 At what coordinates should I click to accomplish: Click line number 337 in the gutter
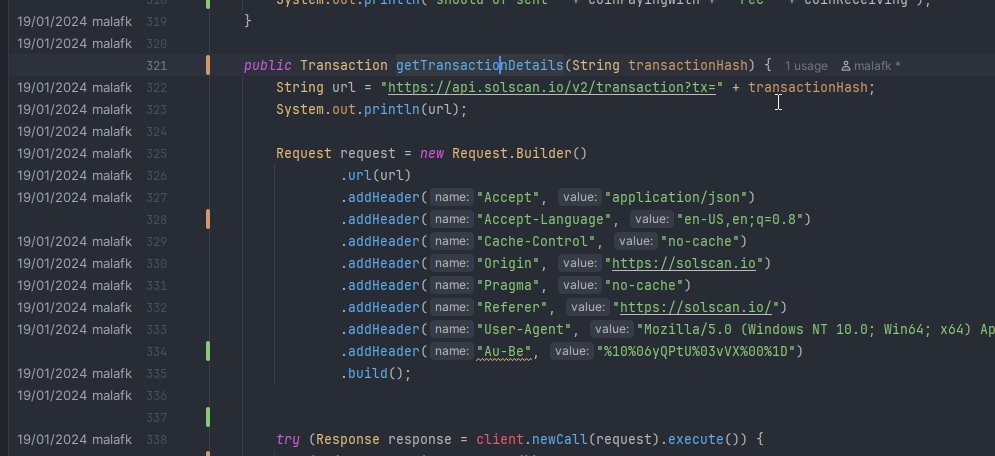(156, 418)
